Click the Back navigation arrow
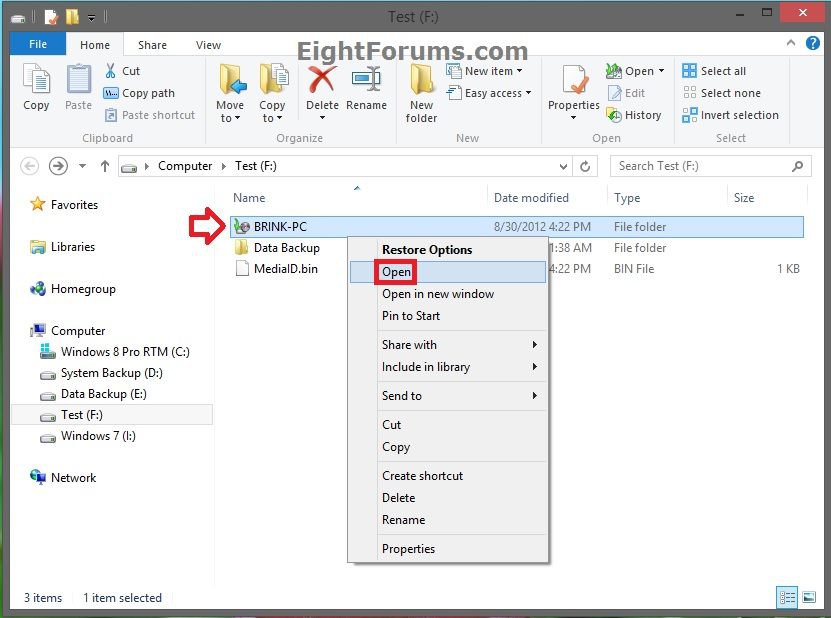The width and height of the screenshot is (831, 618). pyautogui.click(x=30, y=166)
